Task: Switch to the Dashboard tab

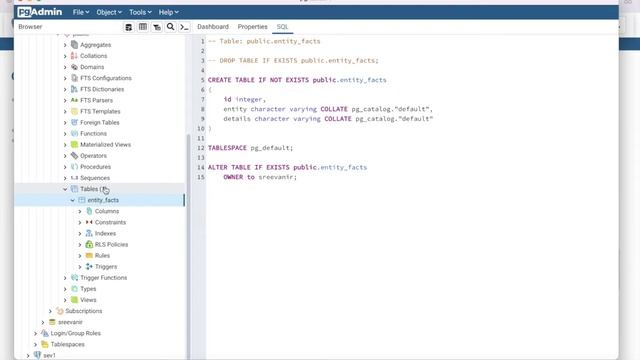Action: (213, 27)
